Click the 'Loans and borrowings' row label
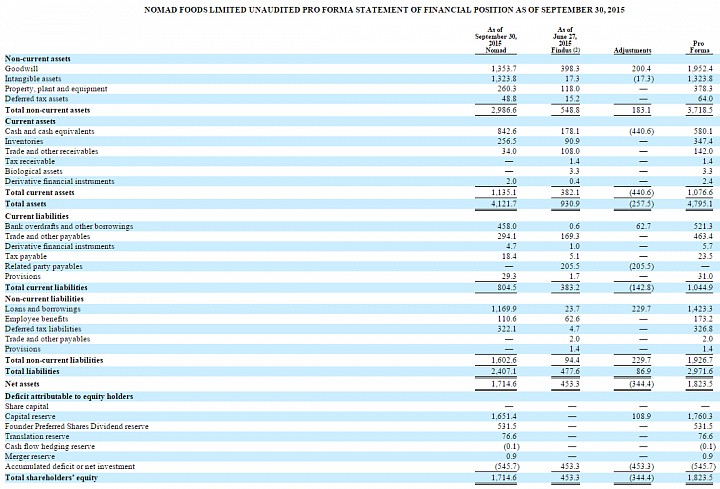The height and width of the screenshot is (489, 720). tap(43, 309)
